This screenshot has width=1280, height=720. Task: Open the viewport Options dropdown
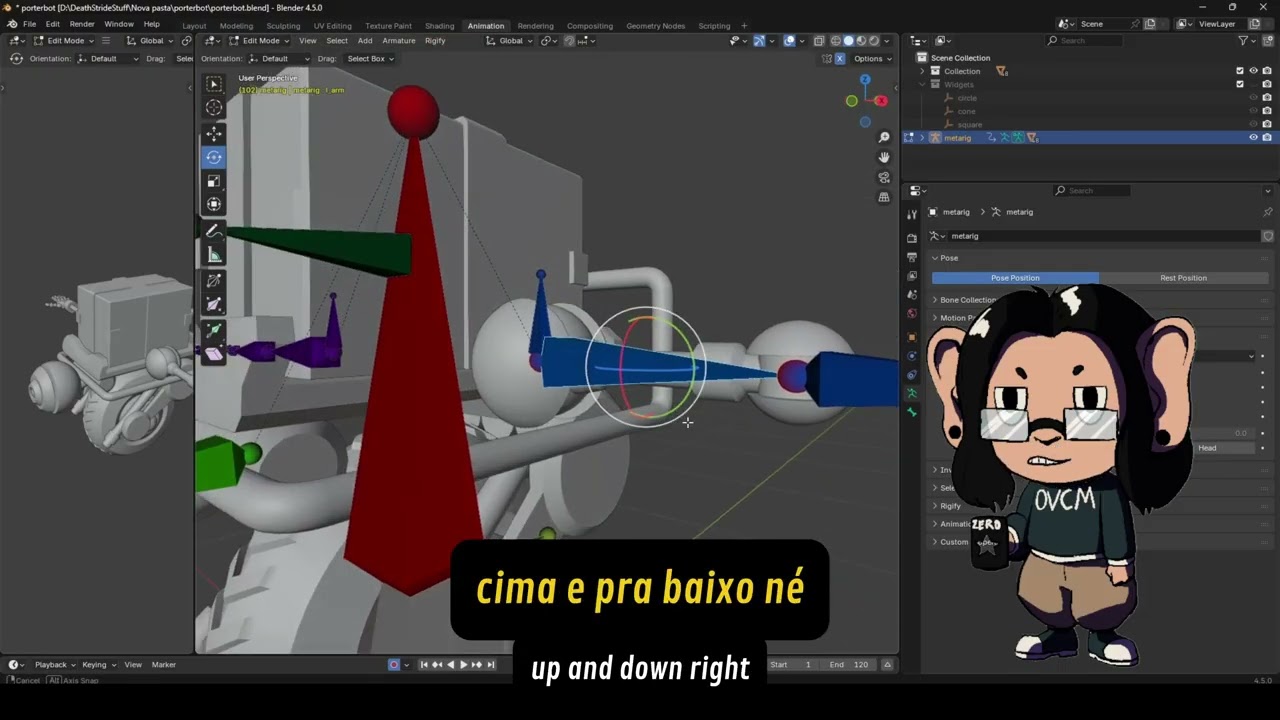[x=872, y=58]
